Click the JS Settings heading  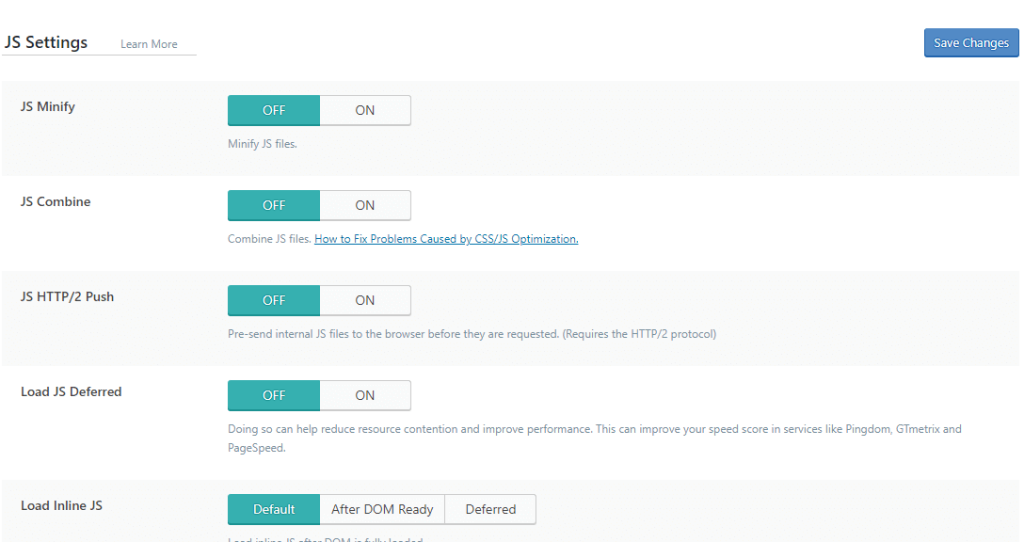[46, 42]
